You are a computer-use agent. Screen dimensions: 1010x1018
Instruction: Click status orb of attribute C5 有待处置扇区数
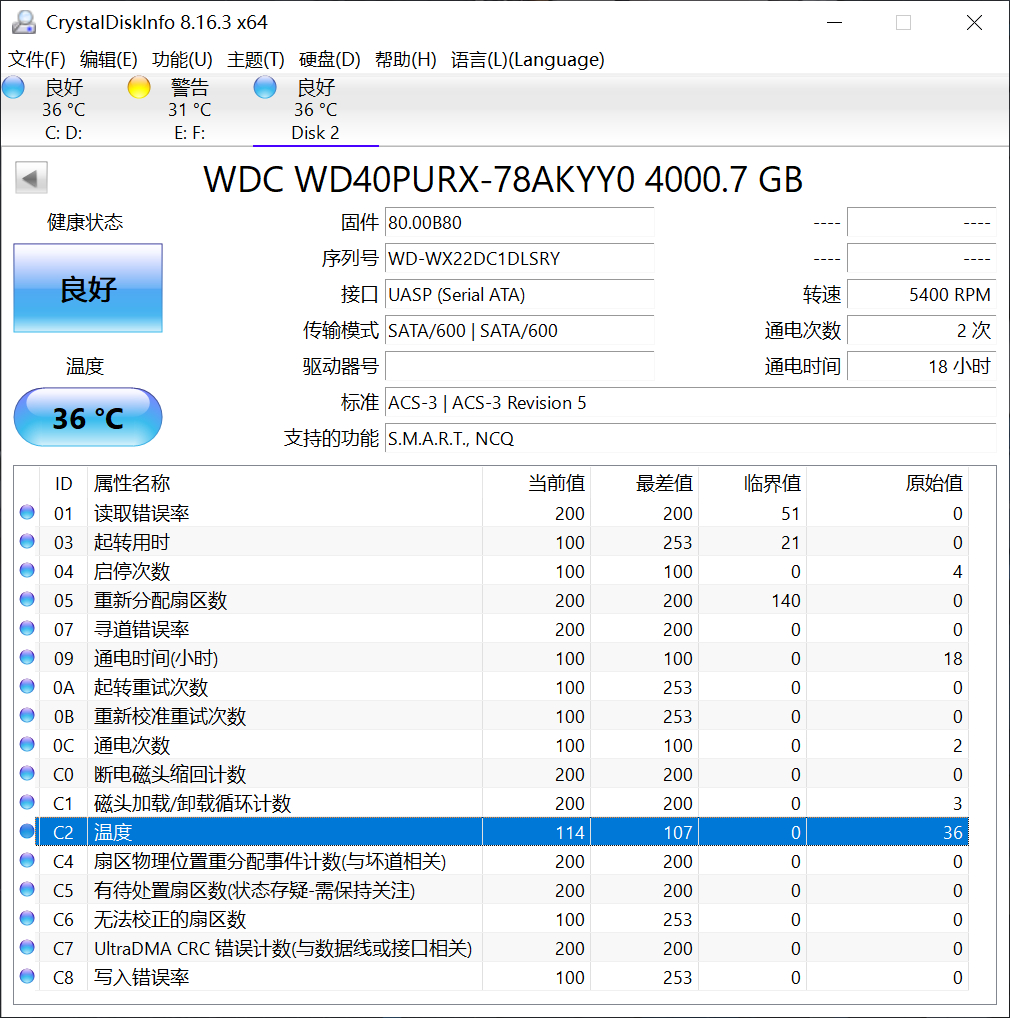tap(27, 889)
